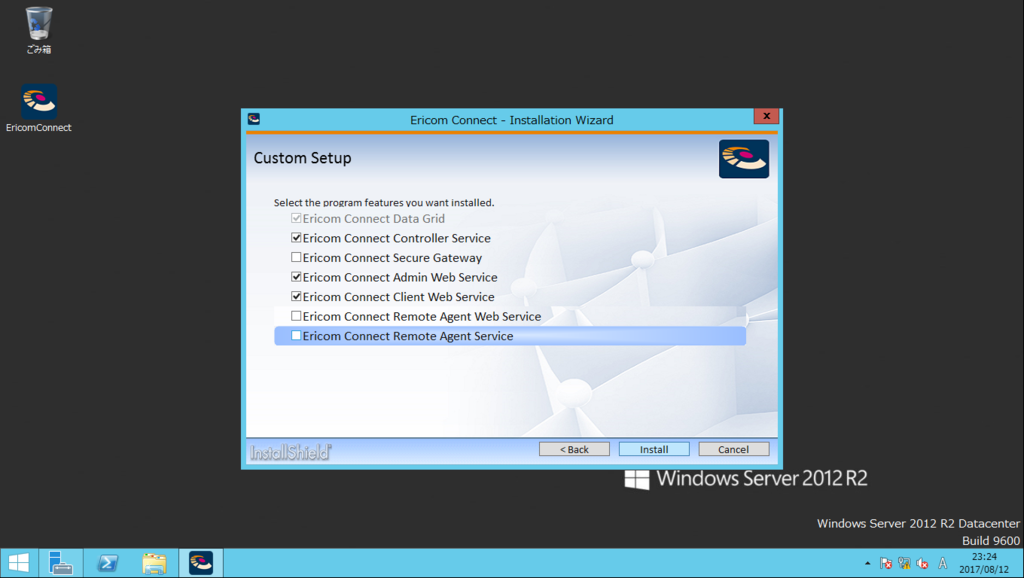Open the taskbar clock showing 23:24
Screen dimensions: 1024x578
click(x=984, y=563)
